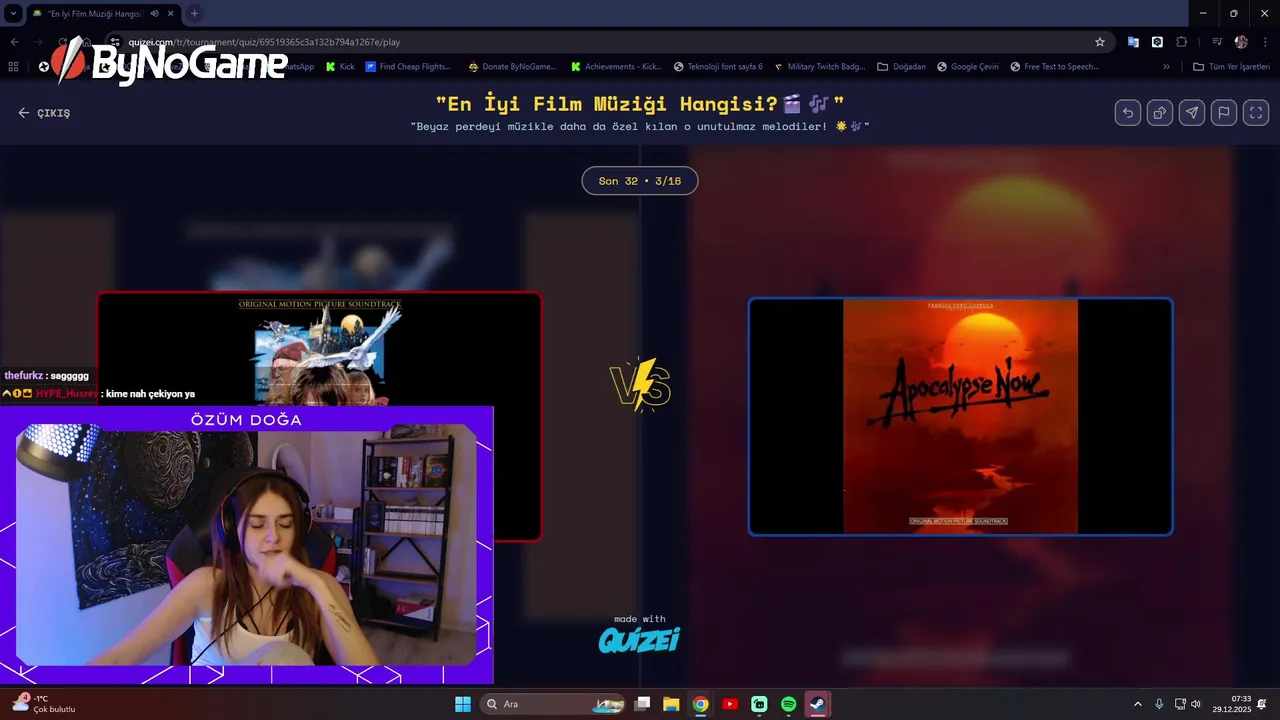Close the En İyi Film Müziği tab
Image resolution: width=1280 pixels, height=720 pixels.
[171, 14]
